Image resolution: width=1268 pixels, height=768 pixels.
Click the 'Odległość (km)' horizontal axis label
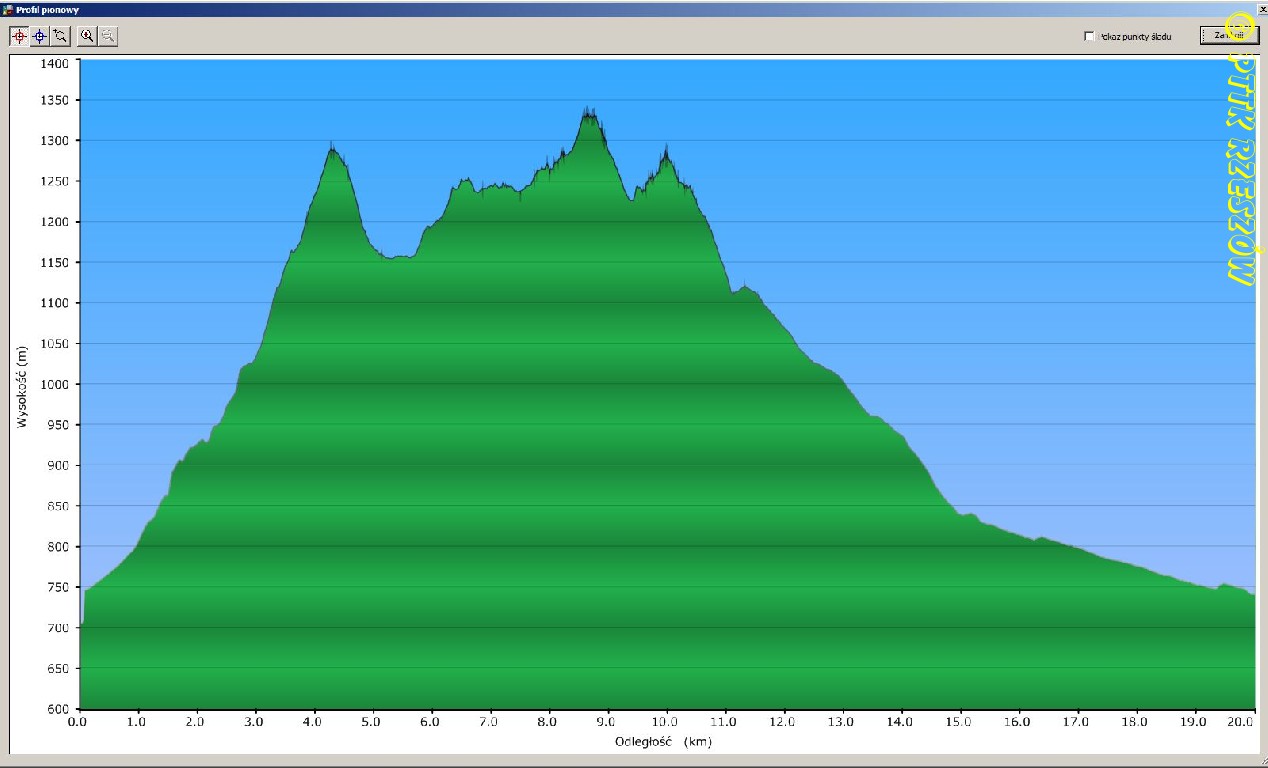(x=663, y=742)
